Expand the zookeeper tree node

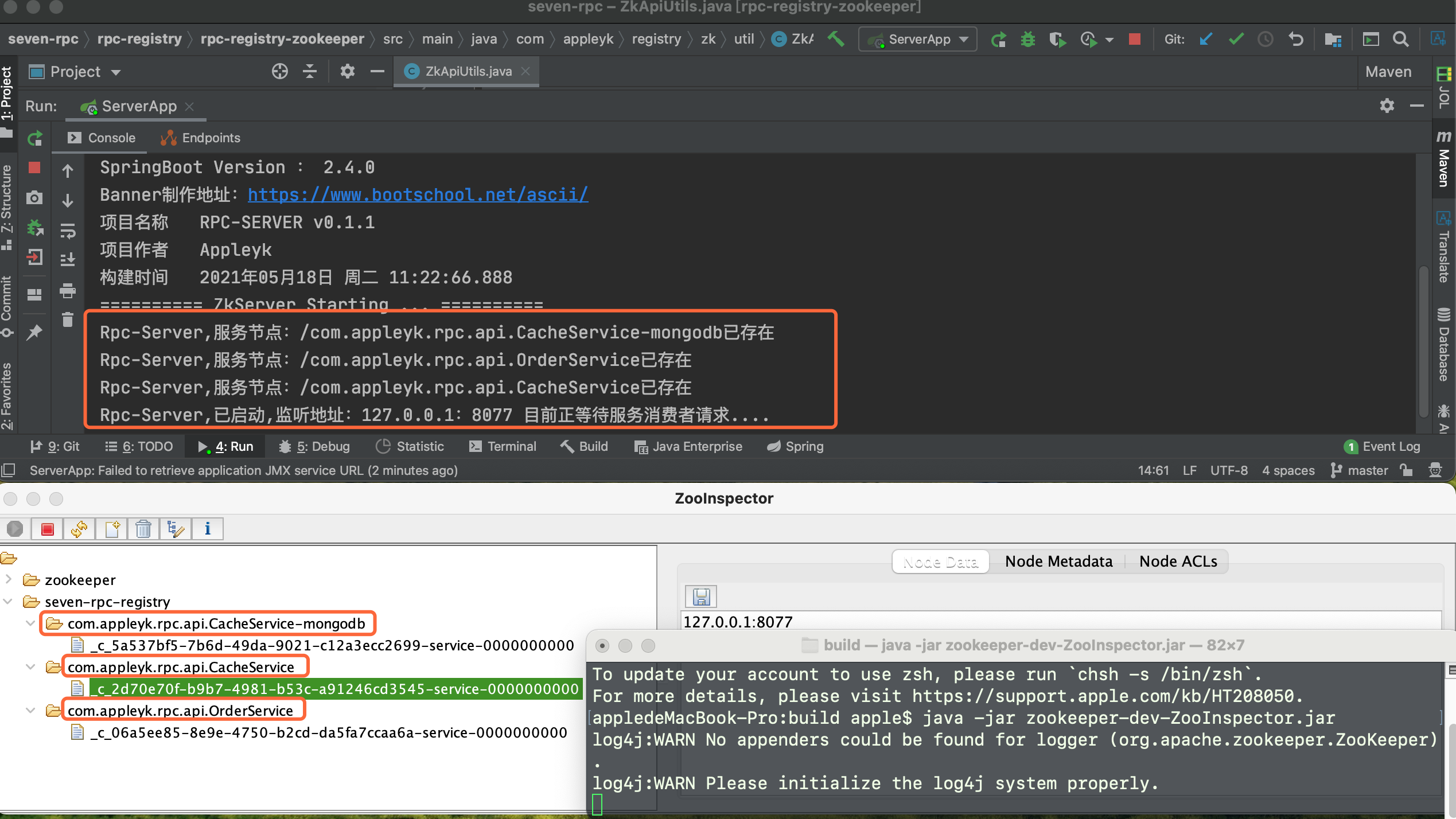(x=8, y=580)
